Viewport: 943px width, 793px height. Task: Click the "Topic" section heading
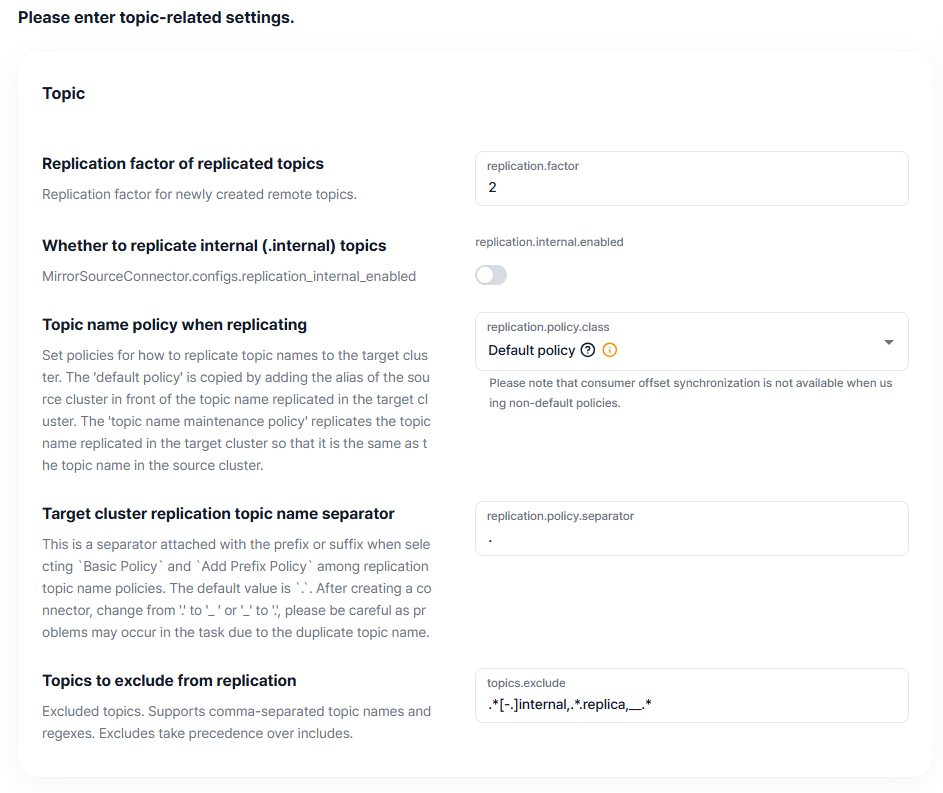[x=64, y=93]
